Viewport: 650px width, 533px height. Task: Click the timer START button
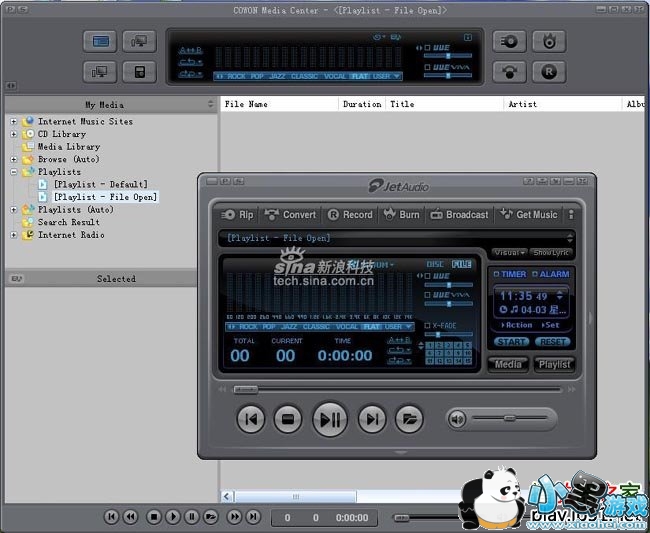pos(512,342)
